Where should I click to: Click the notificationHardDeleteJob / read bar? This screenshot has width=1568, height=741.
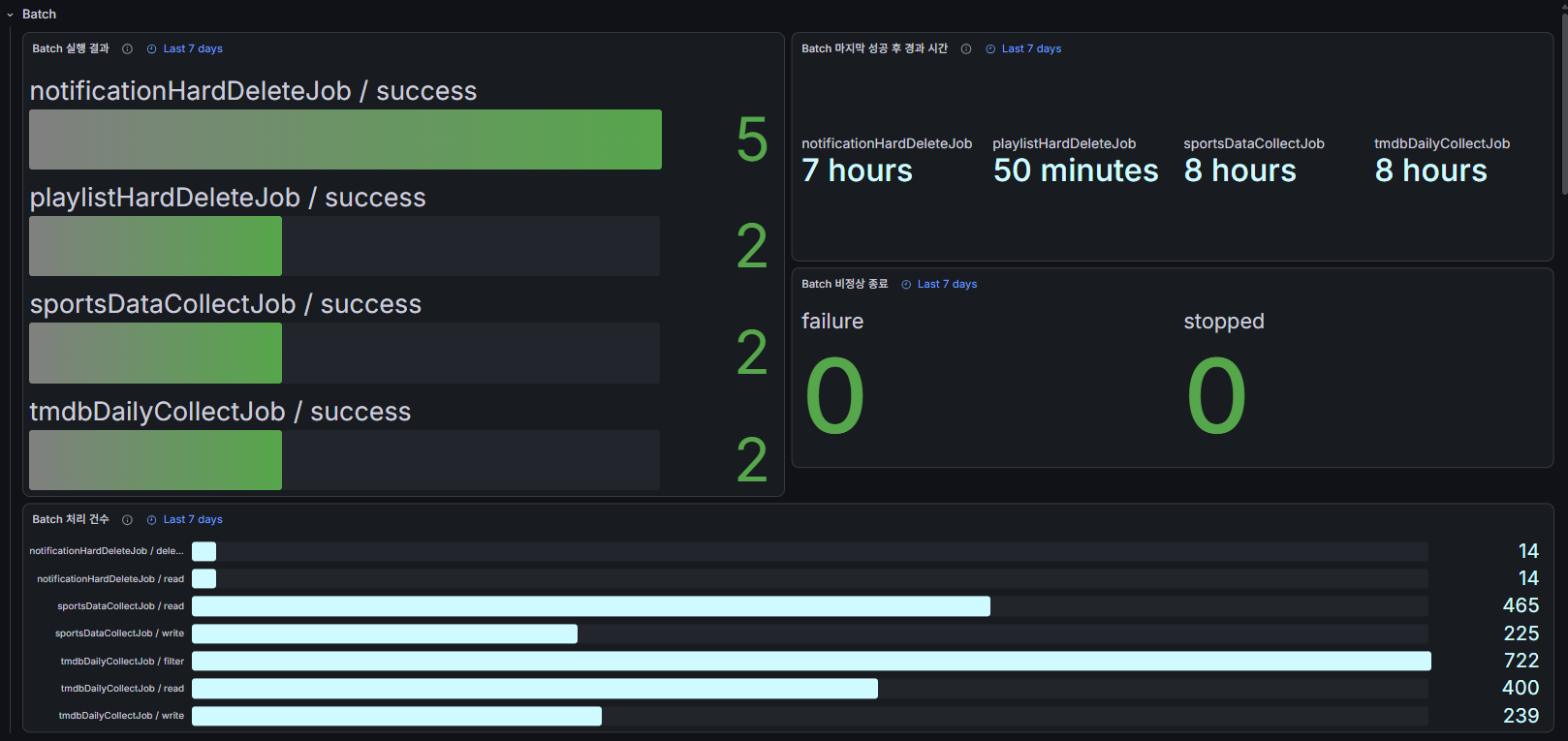click(x=204, y=579)
